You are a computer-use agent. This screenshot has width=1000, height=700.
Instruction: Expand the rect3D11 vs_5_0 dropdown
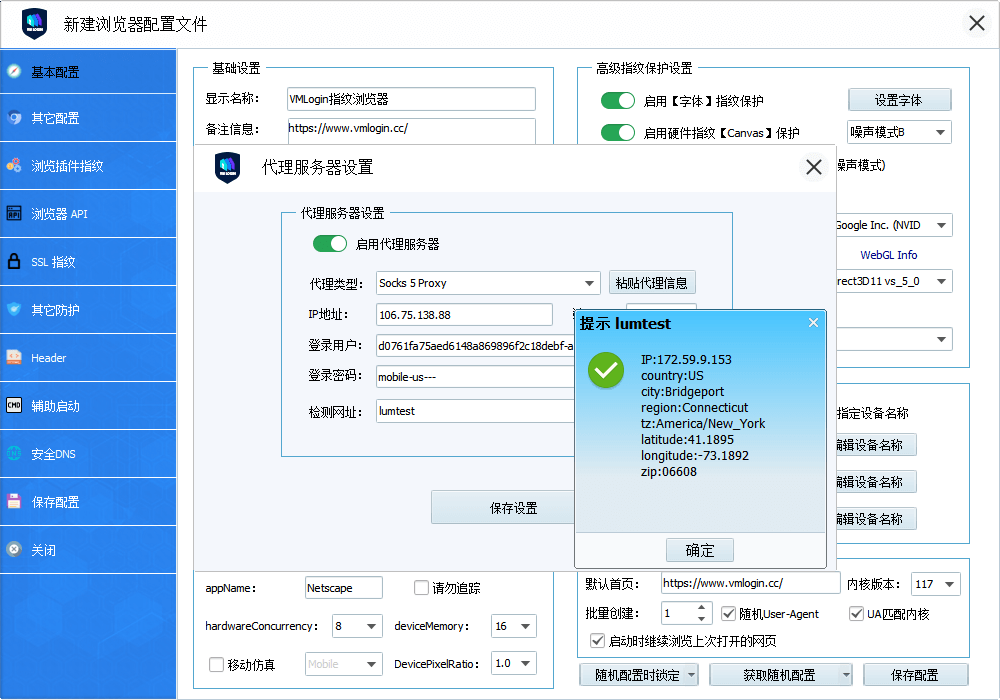[x=894, y=281]
